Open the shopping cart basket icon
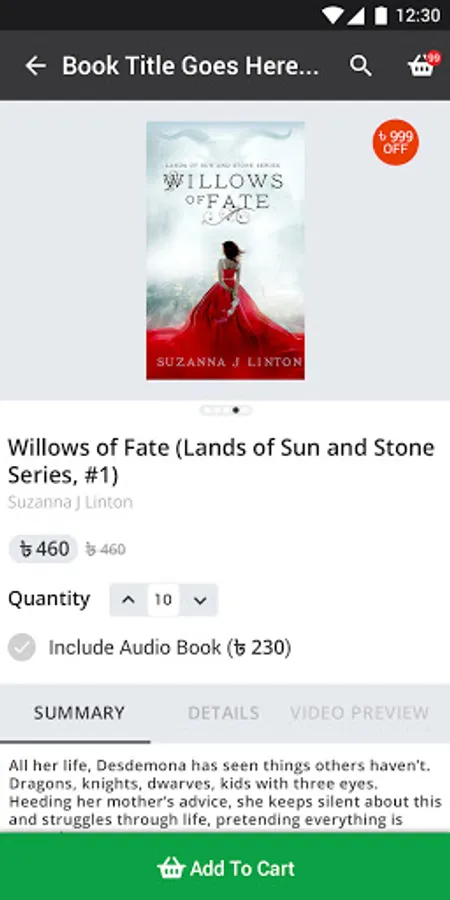This screenshot has height=900, width=450. tap(423, 65)
